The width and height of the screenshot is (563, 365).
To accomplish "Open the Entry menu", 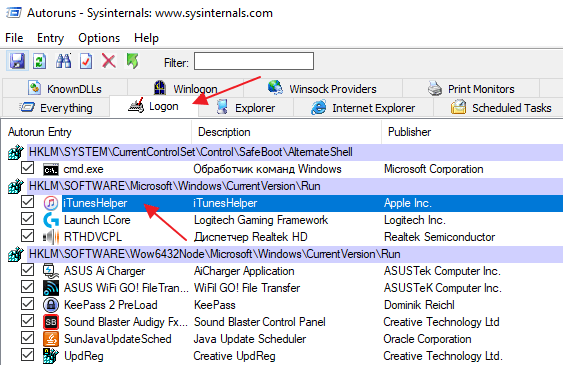I will tap(50, 38).
